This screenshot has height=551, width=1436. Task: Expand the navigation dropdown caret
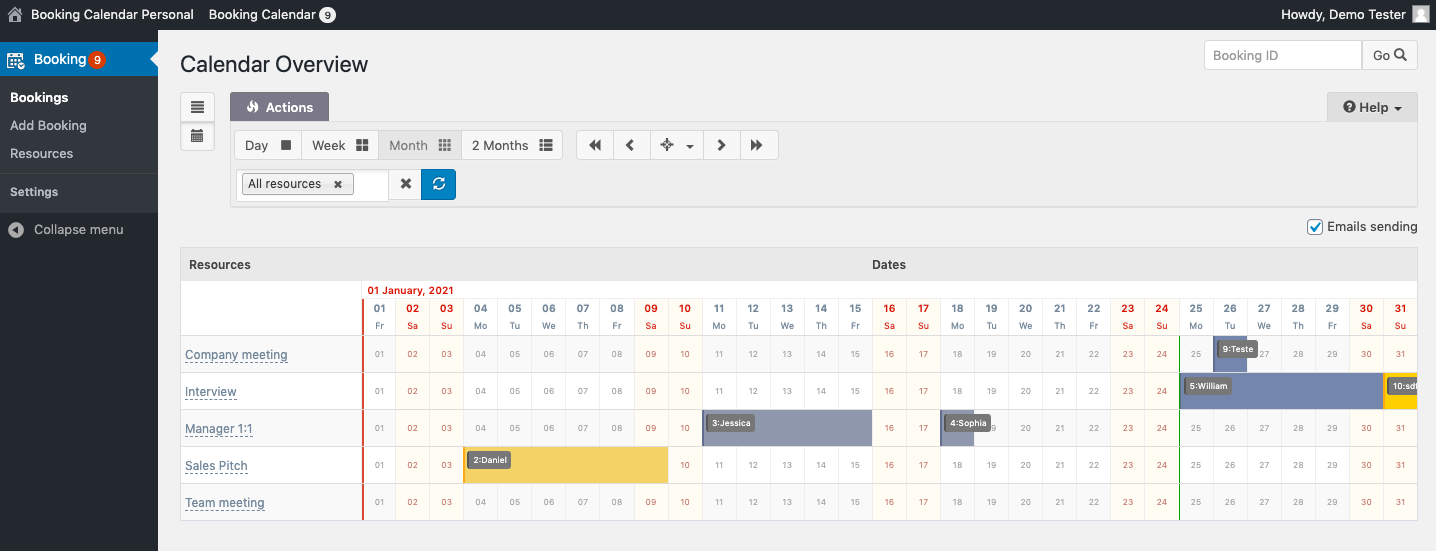[690, 146]
